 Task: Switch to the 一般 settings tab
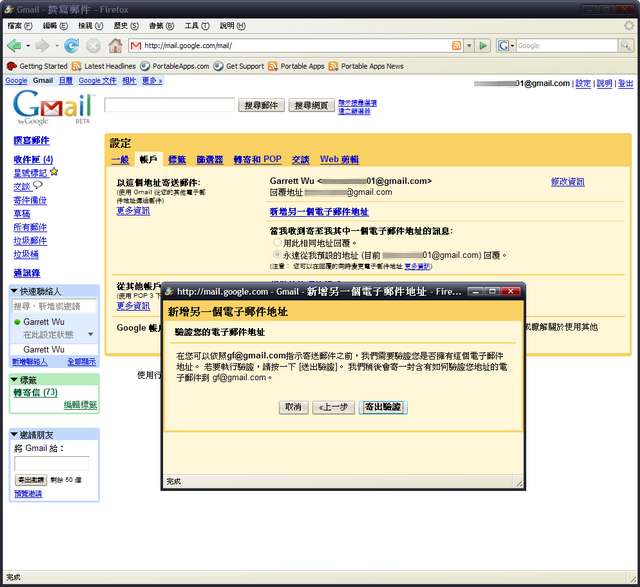click(x=120, y=160)
